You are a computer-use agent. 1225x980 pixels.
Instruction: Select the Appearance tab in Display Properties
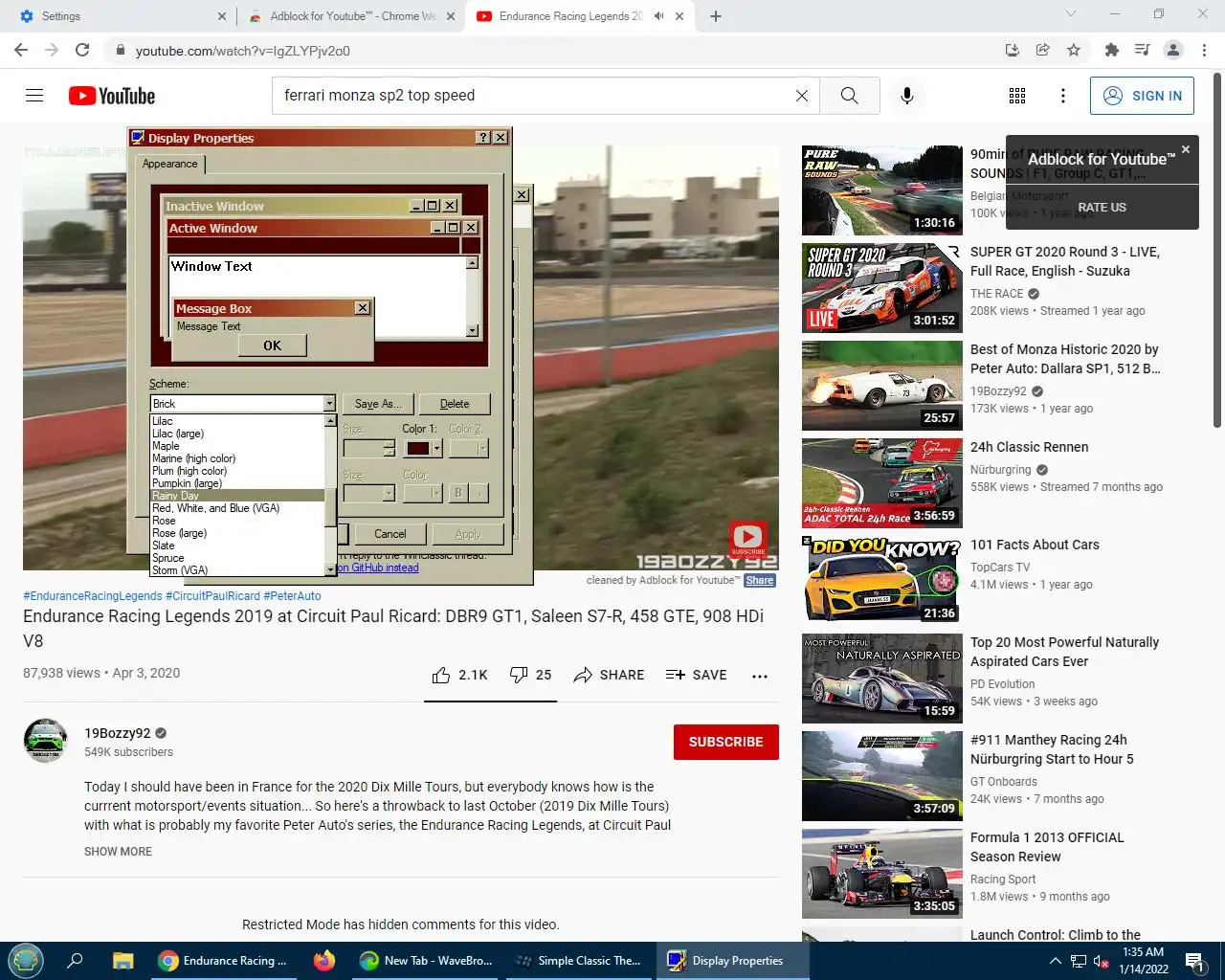(170, 164)
